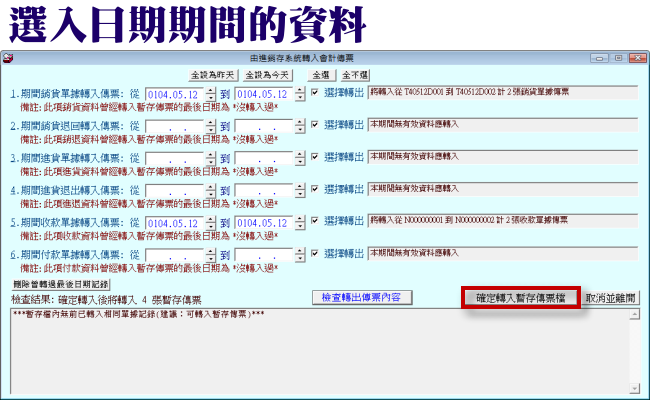
Task: Click start date spinner for 期間收款單據 row
Action: tap(210, 222)
